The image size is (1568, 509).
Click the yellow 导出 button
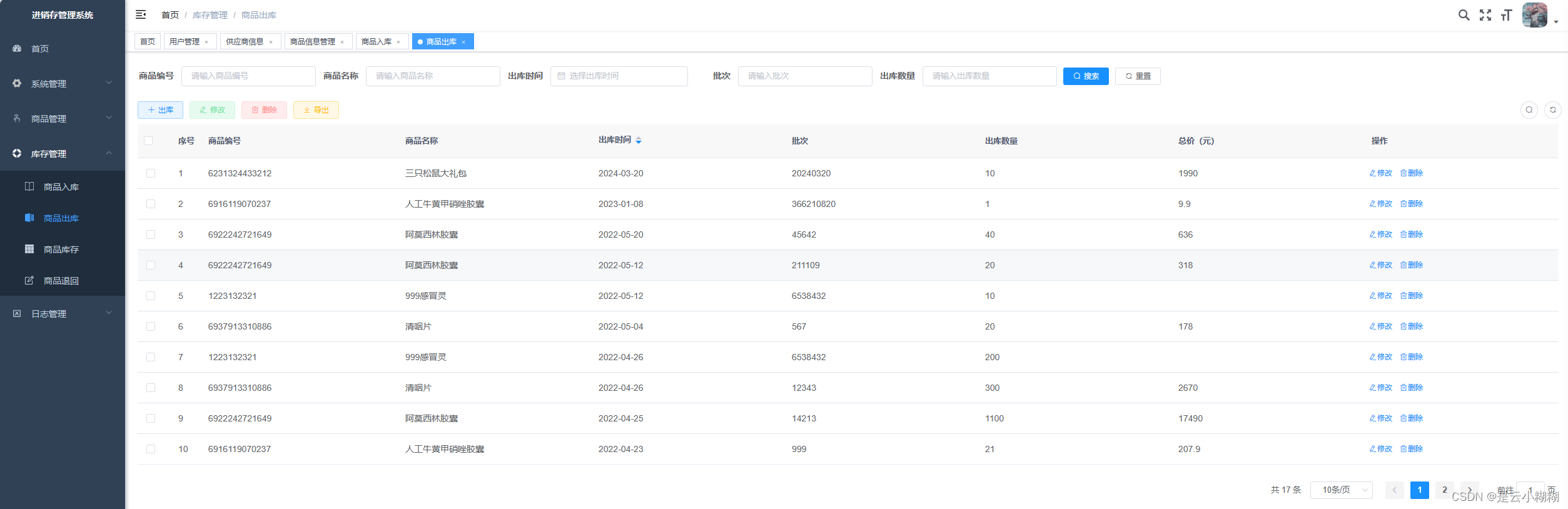(x=316, y=110)
